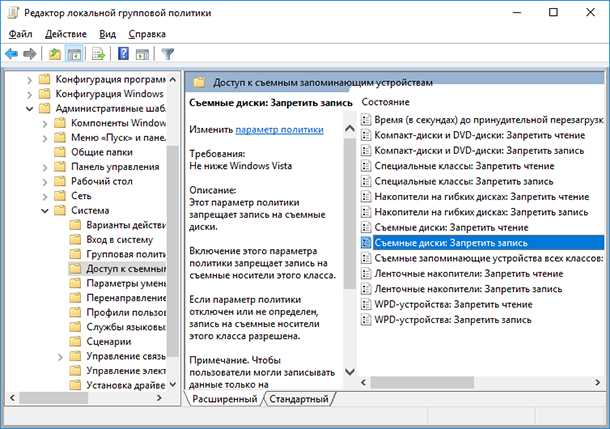The image size is (610, 429).
Task: Open the Справка menu
Action: pyautogui.click(x=147, y=34)
